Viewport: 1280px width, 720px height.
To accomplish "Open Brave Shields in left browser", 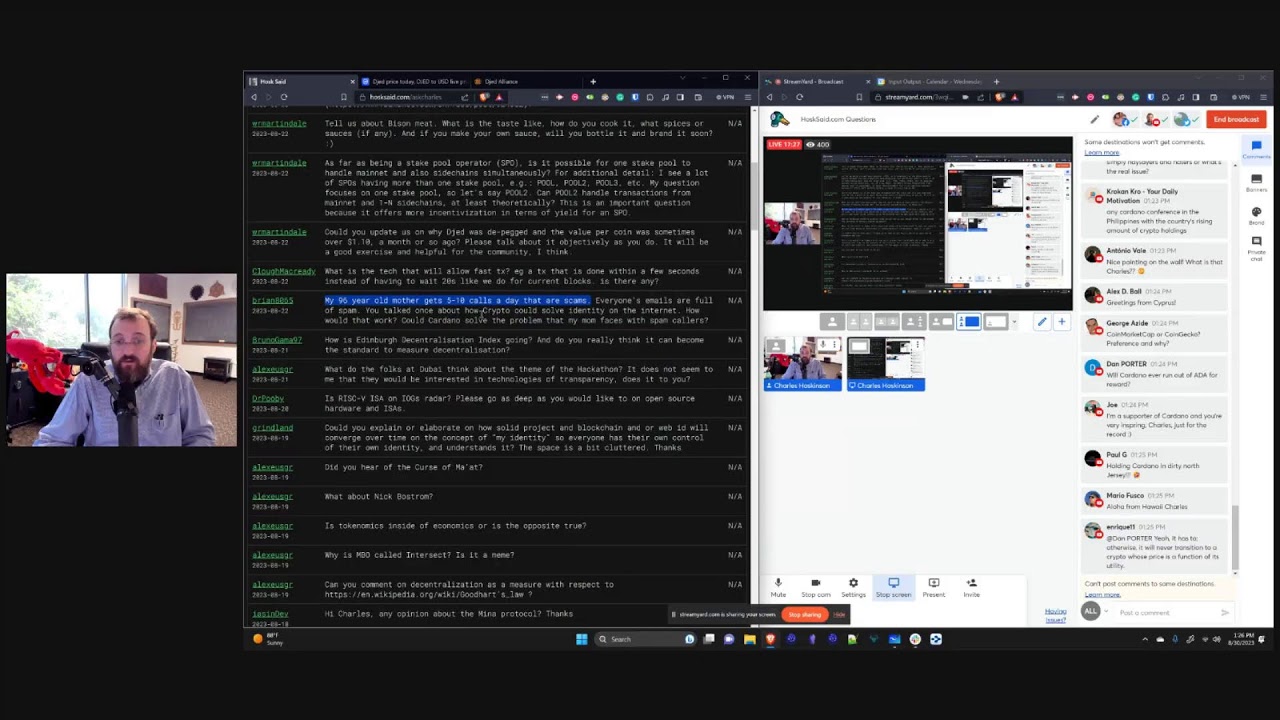I will (x=485, y=97).
